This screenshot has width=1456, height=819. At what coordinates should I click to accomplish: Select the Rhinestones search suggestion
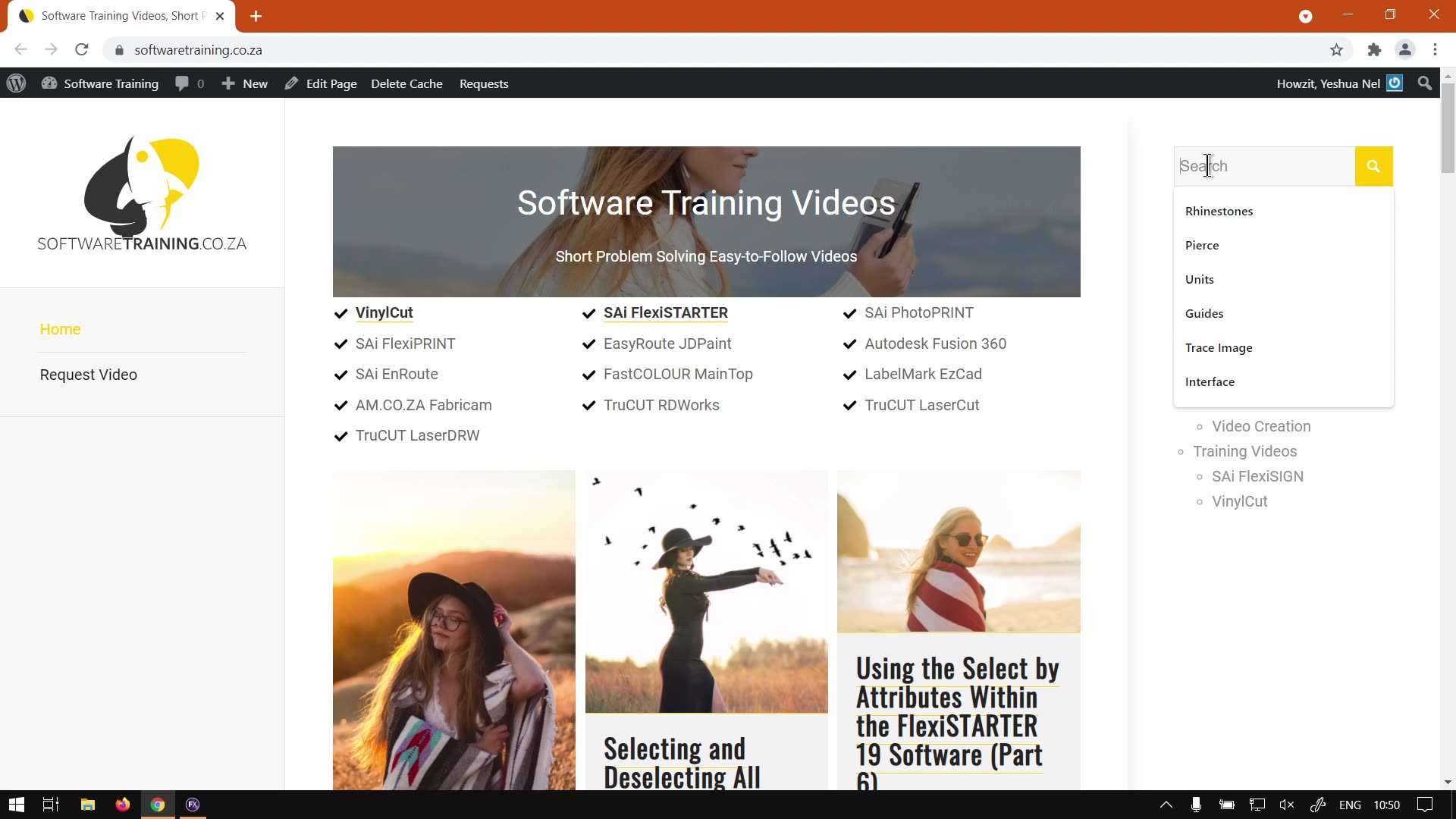[x=1219, y=211]
